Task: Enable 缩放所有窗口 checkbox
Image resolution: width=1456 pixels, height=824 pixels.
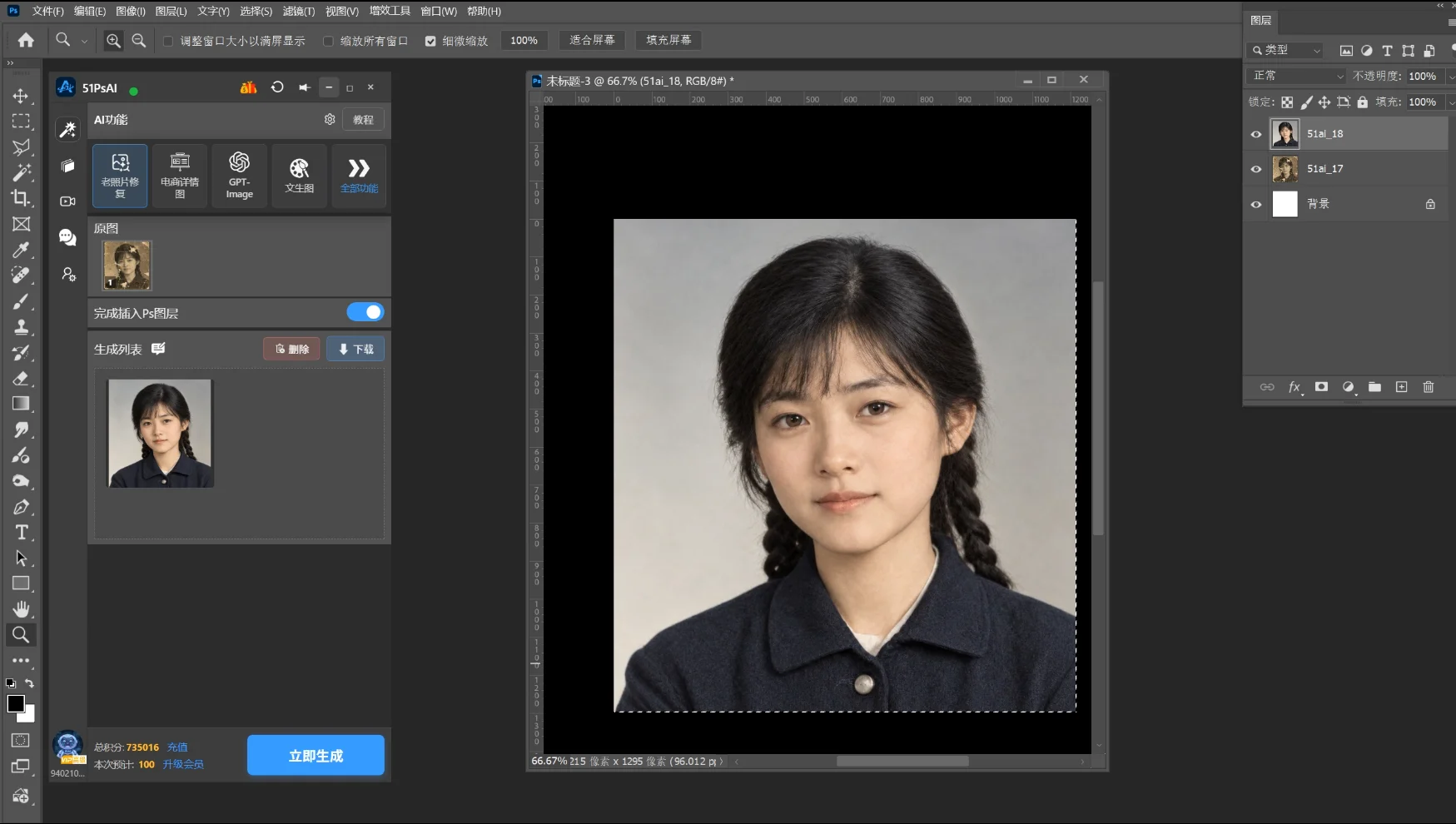Action: 328,41
